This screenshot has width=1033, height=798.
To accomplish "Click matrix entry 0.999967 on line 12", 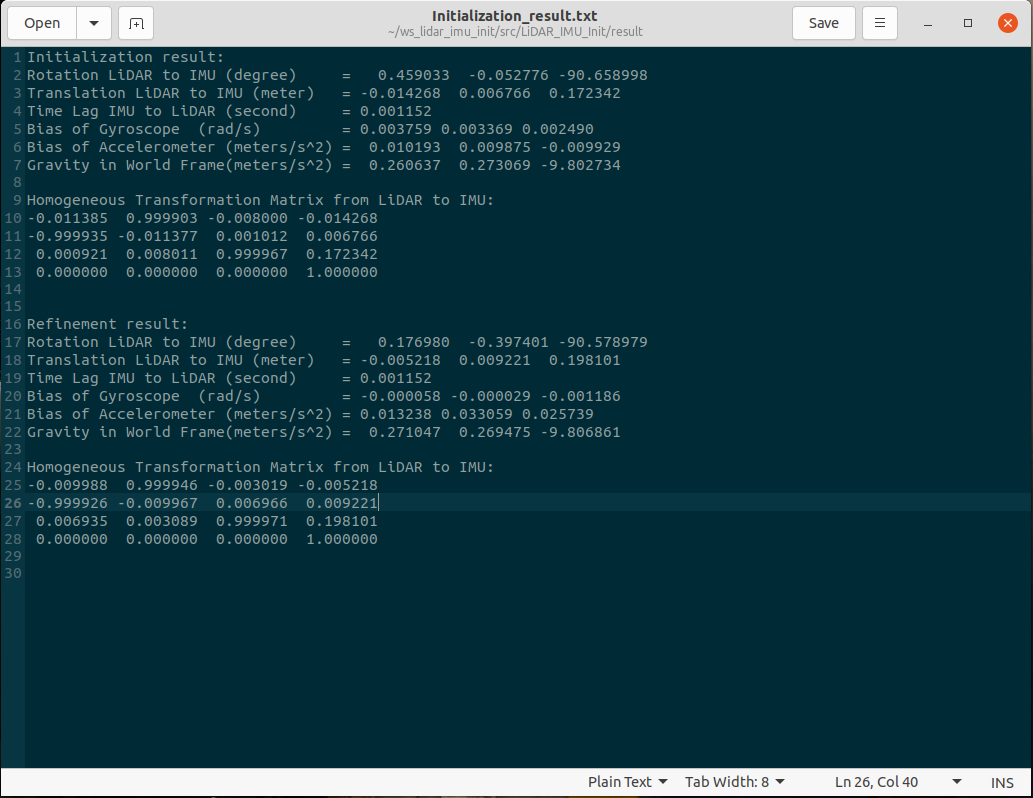I will tap(252, 254).
